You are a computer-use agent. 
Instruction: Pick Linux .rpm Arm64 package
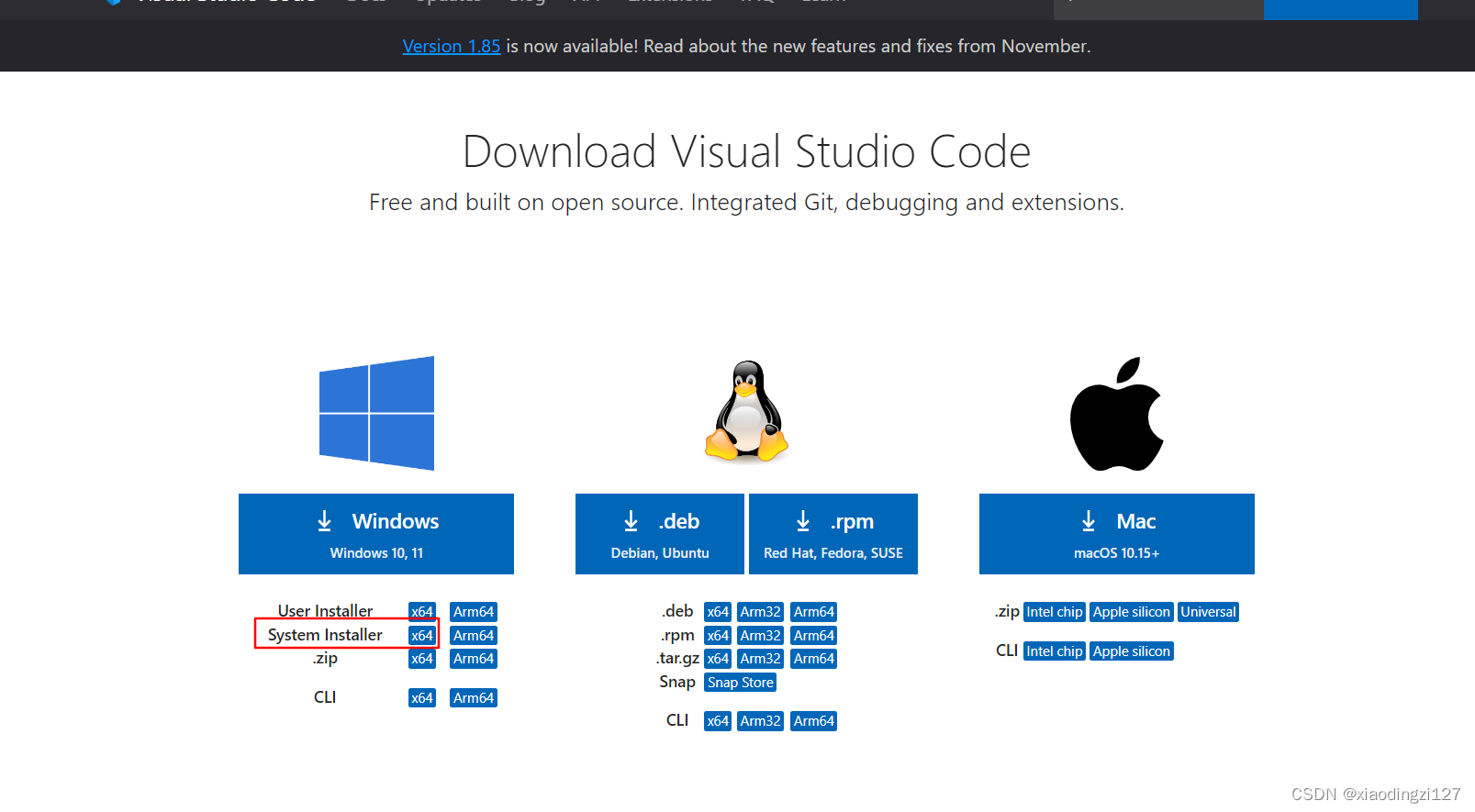point(814,636)
